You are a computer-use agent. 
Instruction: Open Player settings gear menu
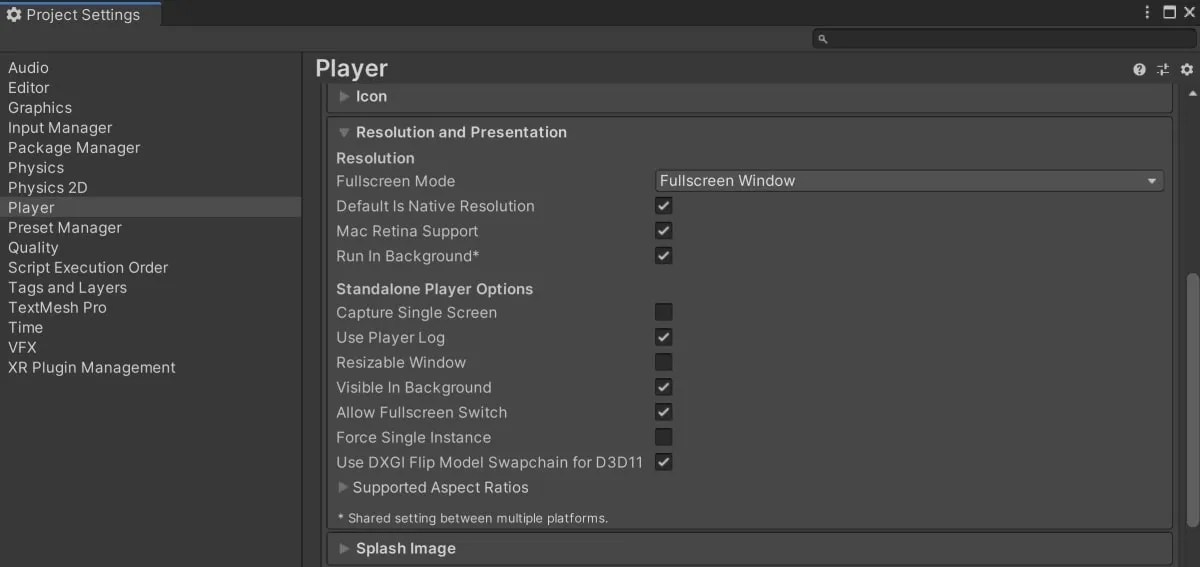pyautogui.click(x=1187, y=69)
